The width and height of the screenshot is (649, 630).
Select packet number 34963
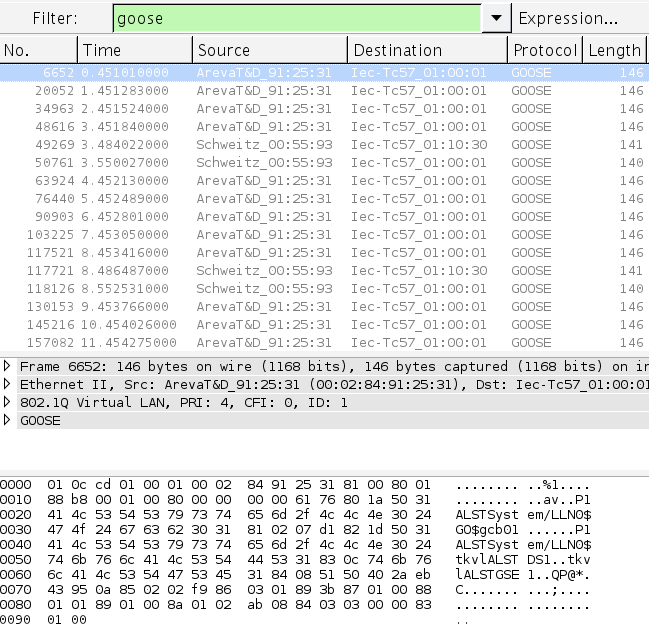coord(324,108)
